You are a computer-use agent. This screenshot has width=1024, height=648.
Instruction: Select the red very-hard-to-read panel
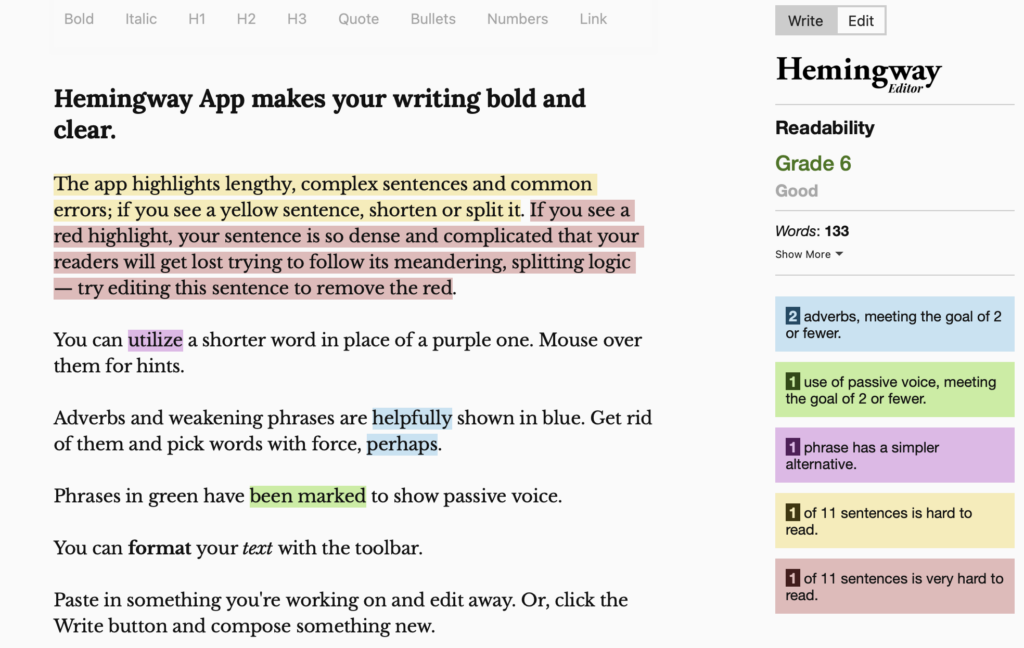pyautogui.click(x=894, y=586)
